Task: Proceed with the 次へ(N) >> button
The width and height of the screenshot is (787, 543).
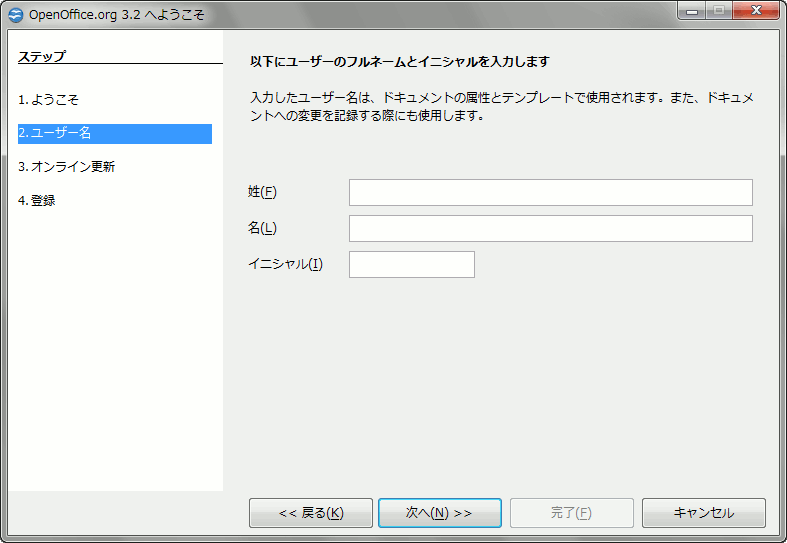Action: (439, 513)
